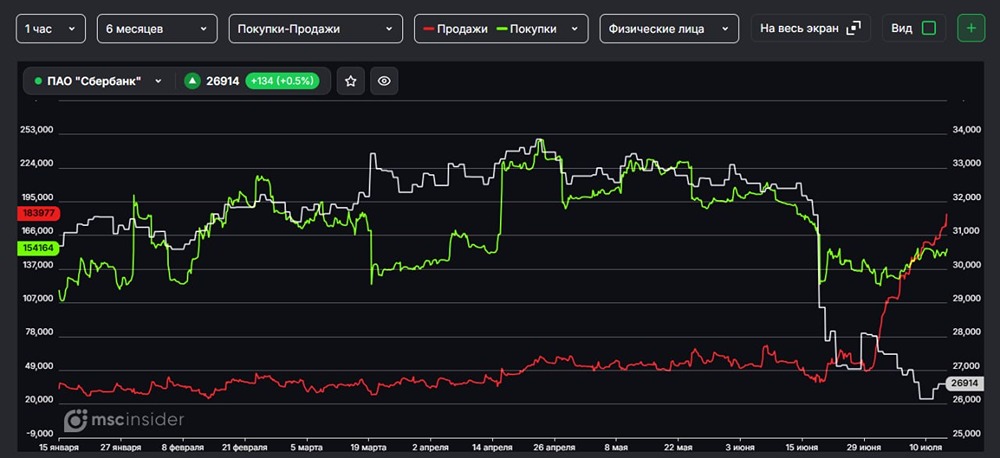Add to favorites with the star icon
The image size is (1000, 458).
(x=350, y=81)
